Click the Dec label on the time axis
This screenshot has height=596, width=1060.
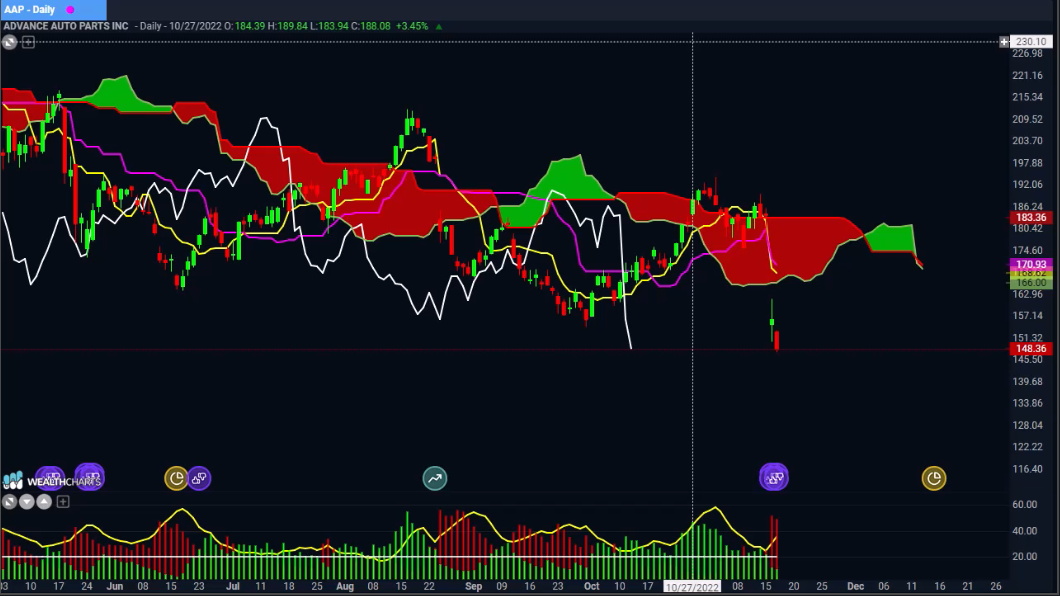pos(855,587)
